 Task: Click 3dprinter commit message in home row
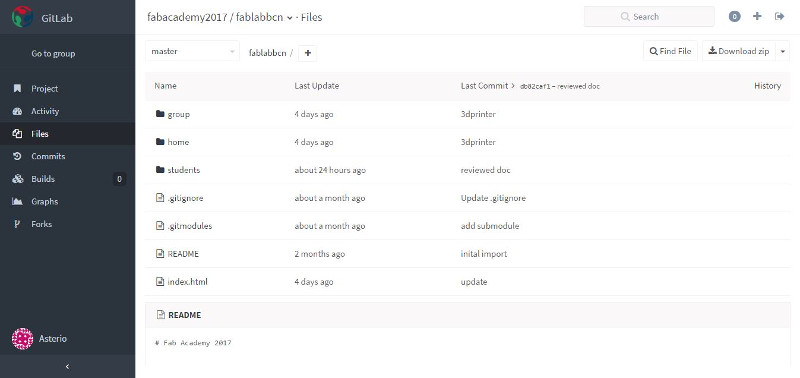click(x=478, y=142)
